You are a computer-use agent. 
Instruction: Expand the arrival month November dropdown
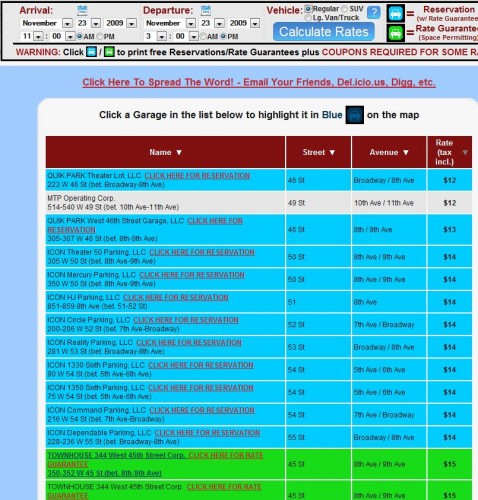coord(67,23)
